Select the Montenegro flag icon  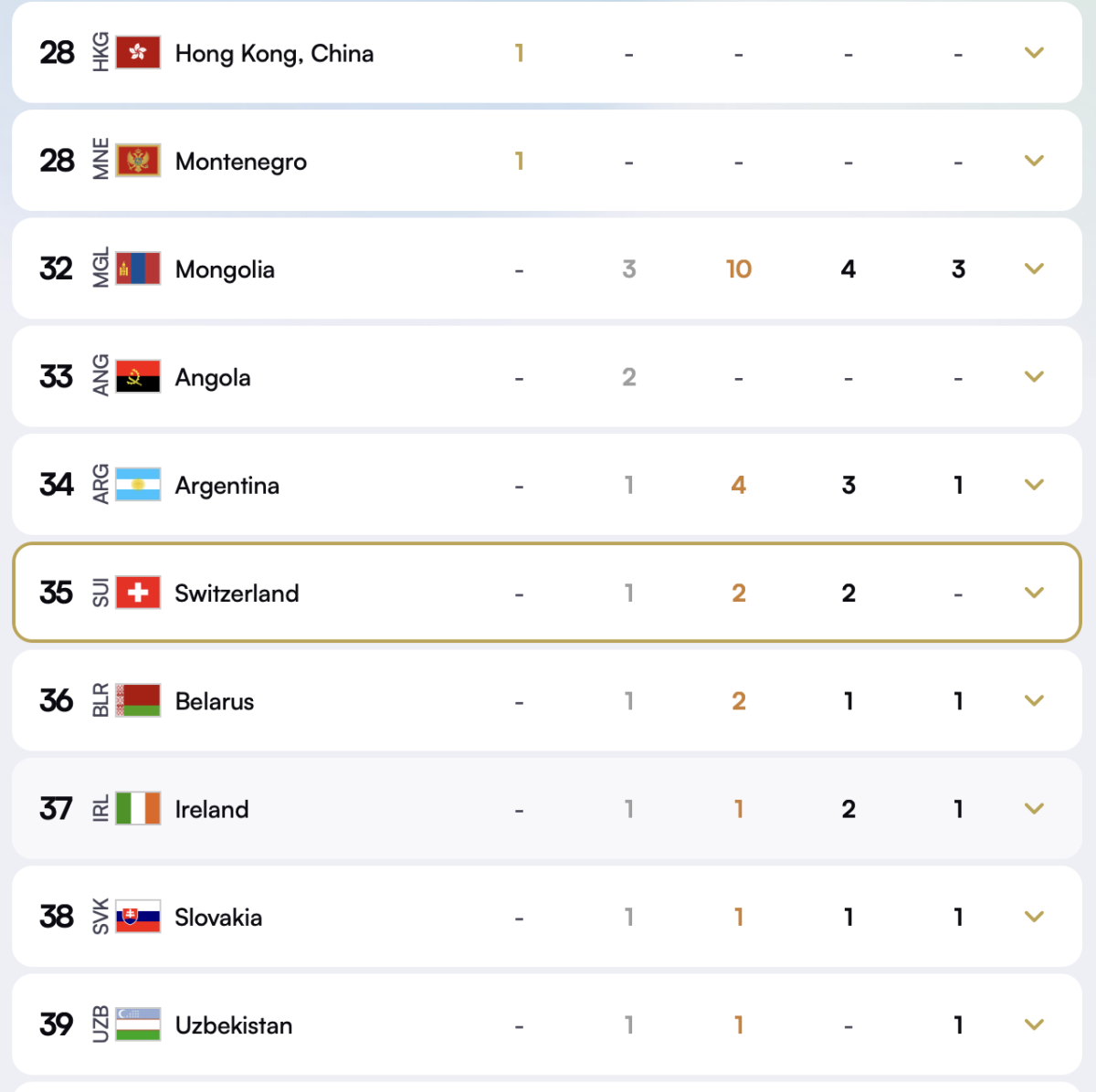coord(139,161)
